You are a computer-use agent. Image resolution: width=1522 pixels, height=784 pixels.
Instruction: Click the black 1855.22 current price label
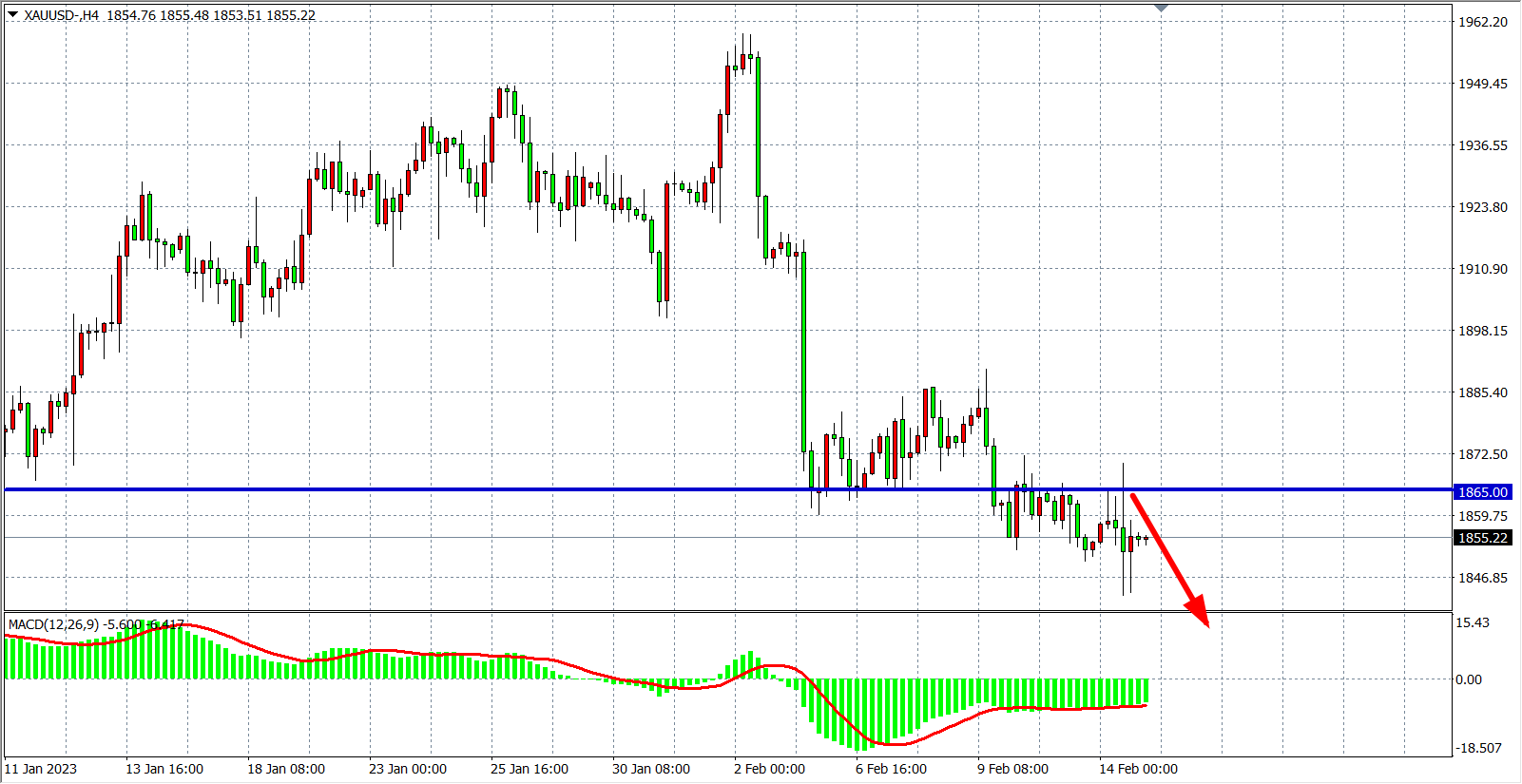[1483, 538]
